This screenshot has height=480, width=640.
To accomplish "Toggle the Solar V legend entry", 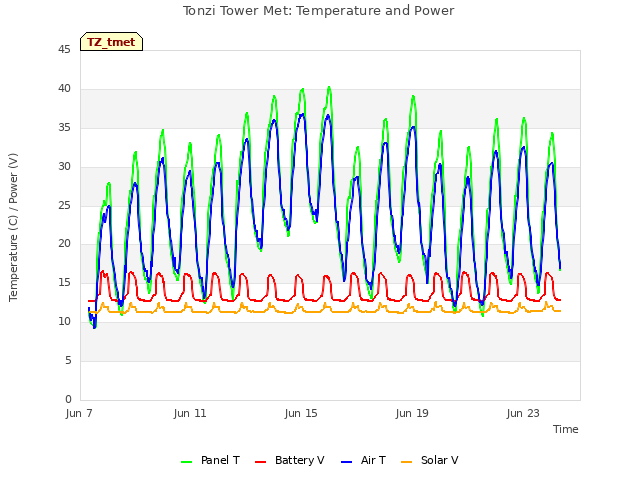I will point(430,460).
